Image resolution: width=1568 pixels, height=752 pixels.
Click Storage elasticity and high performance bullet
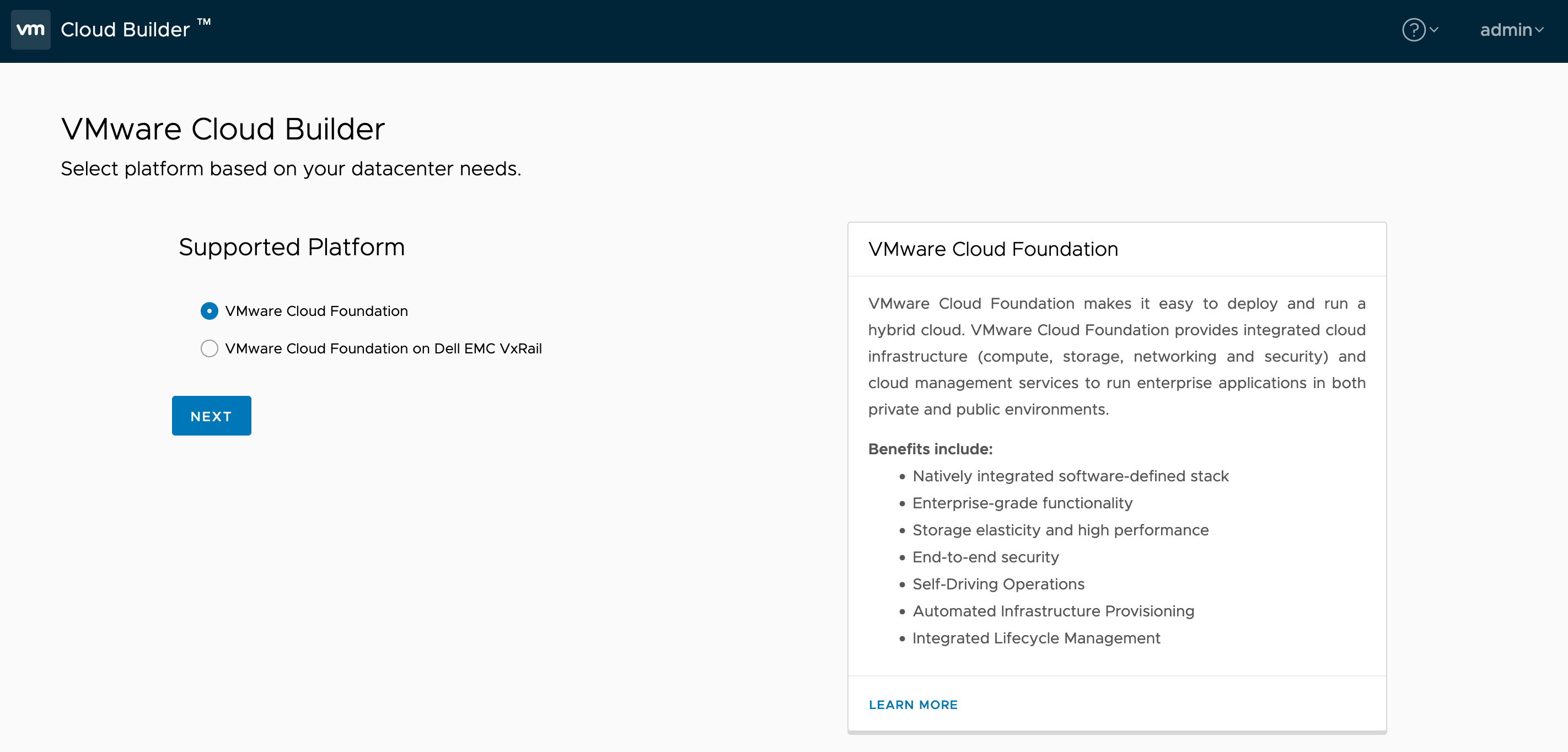[x=1060, y=530]
